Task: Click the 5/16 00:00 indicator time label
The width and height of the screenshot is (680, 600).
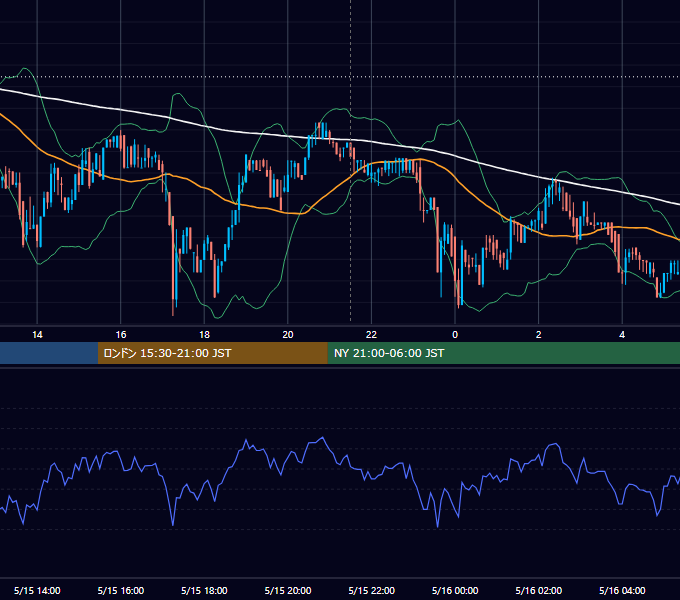Action: 455,590
